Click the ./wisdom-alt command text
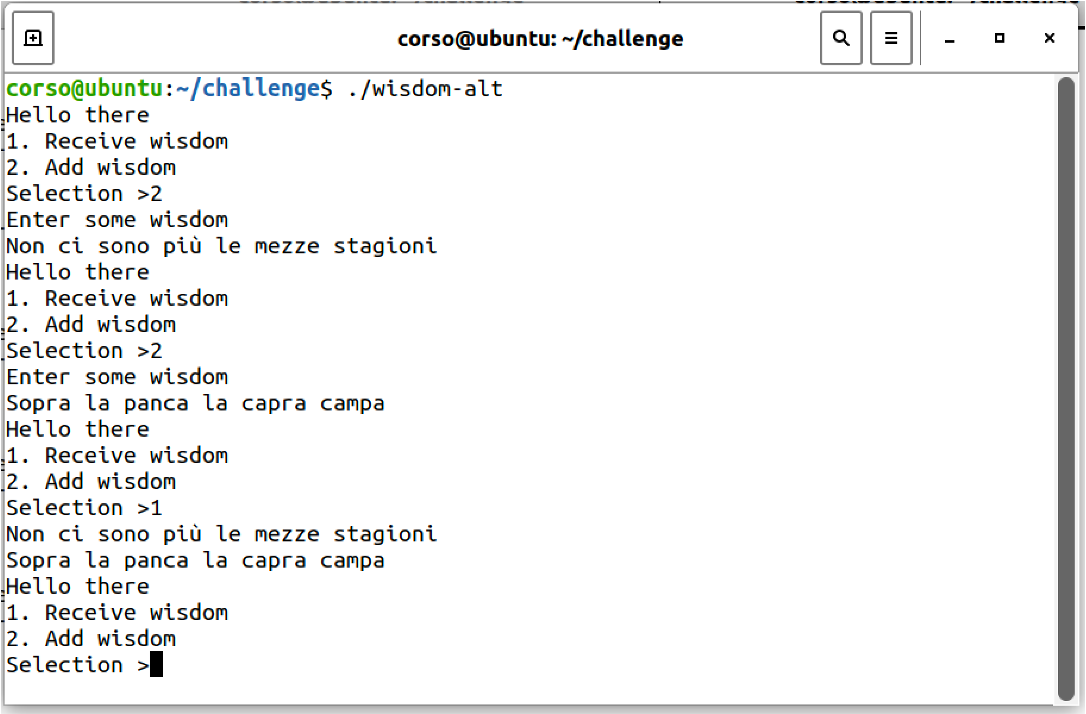 pos(425,89)
